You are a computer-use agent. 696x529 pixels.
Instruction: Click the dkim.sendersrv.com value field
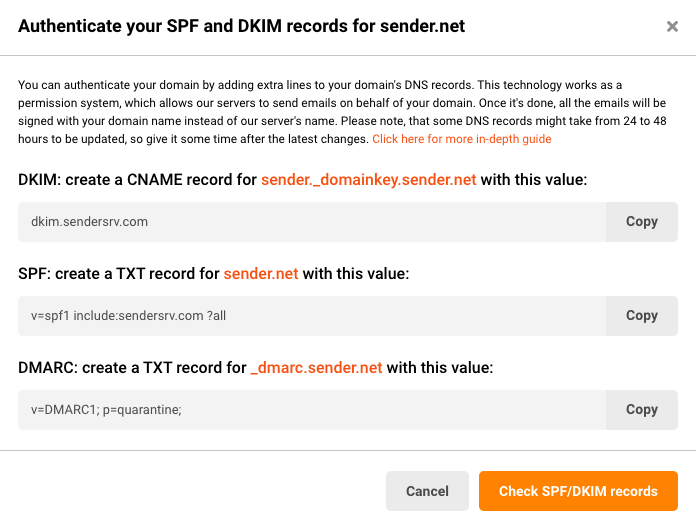(312, 222)
